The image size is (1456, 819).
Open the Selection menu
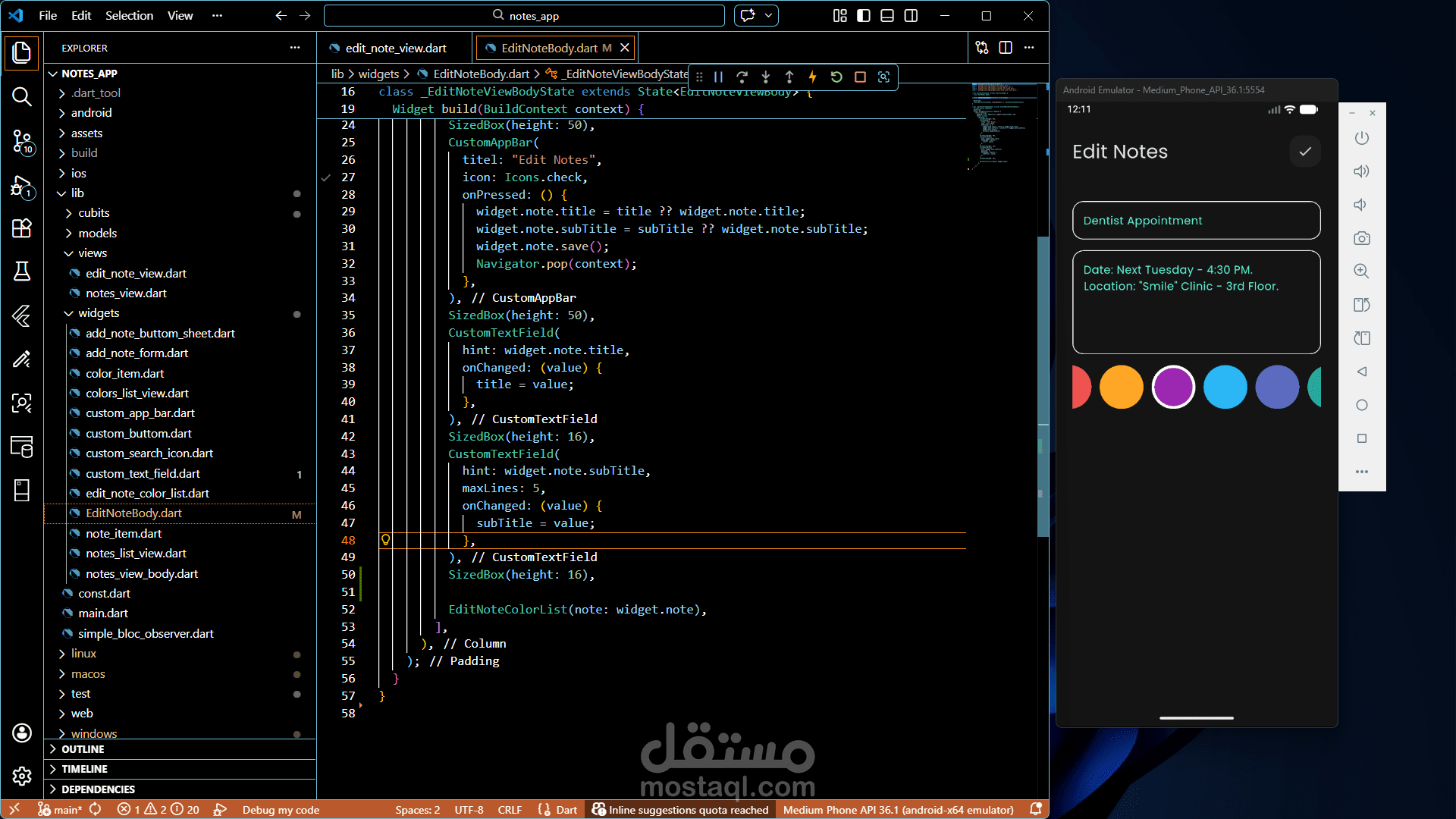coord(129,16)
